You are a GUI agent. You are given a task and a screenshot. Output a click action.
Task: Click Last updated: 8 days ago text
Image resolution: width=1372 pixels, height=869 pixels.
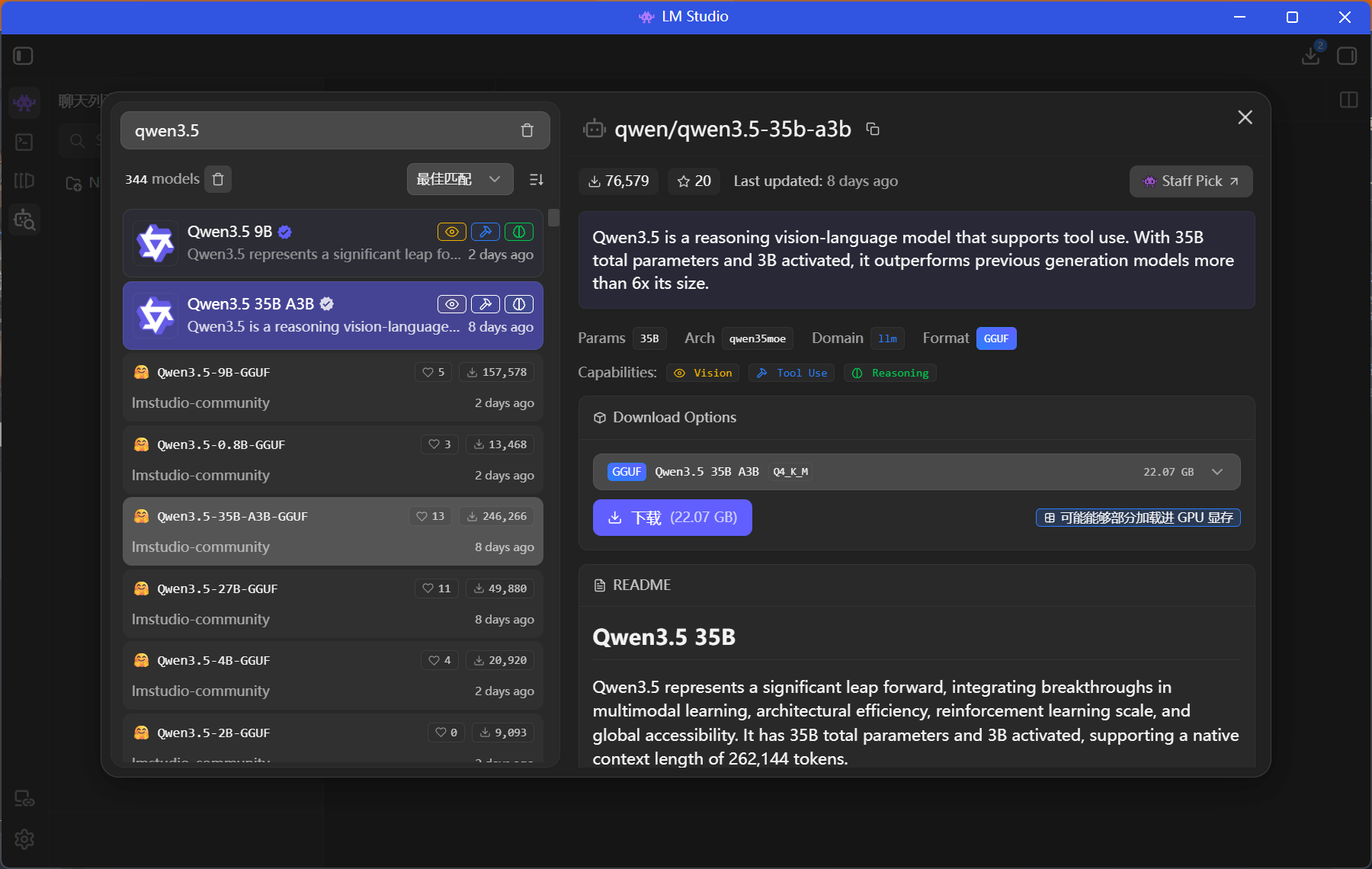816,181
